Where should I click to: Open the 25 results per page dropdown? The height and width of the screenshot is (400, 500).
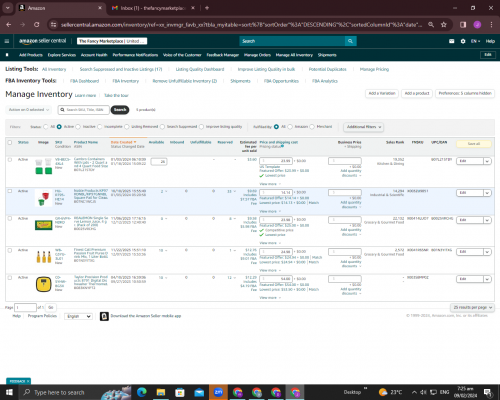472,307
